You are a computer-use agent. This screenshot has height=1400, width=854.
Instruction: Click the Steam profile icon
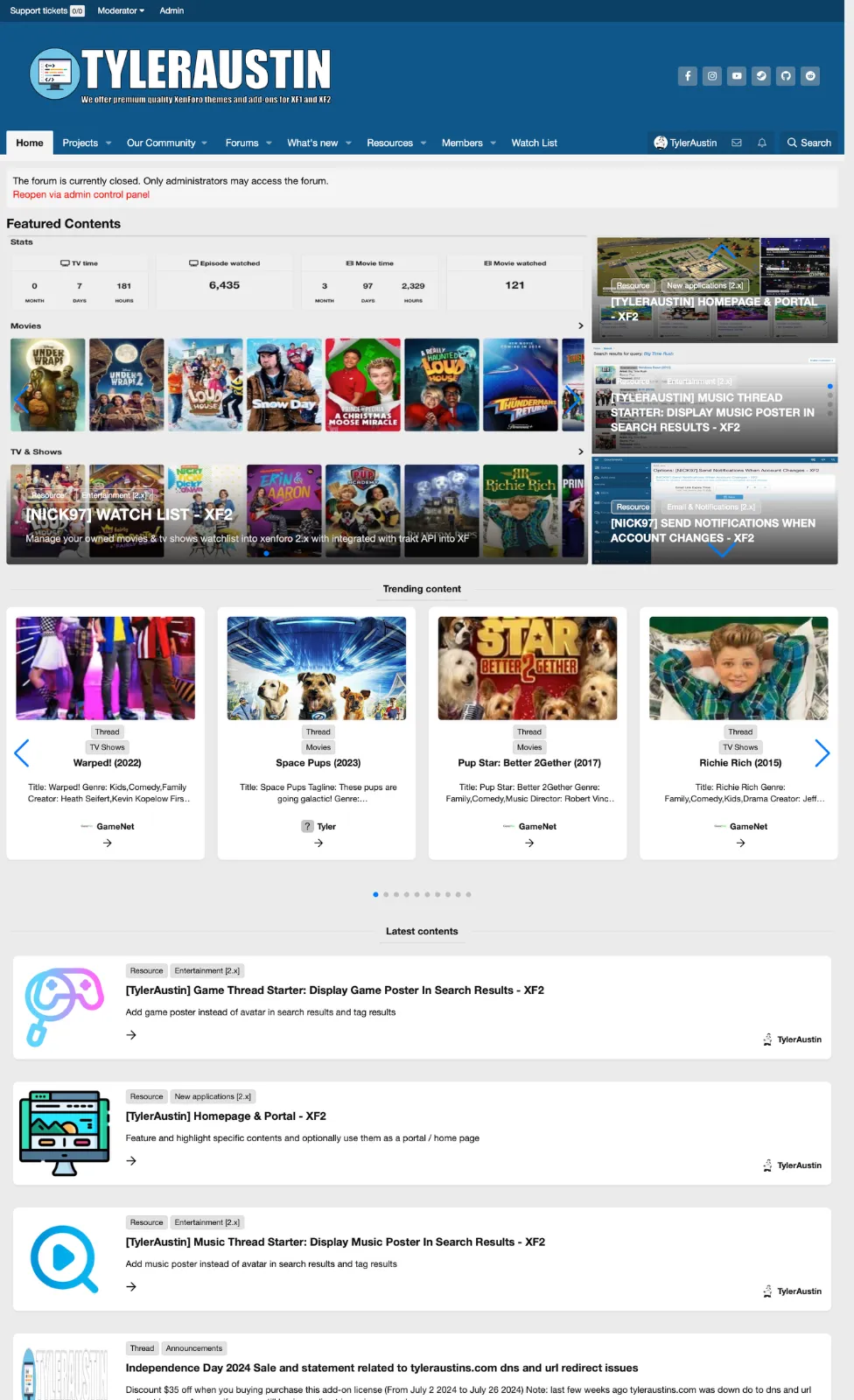761,76
